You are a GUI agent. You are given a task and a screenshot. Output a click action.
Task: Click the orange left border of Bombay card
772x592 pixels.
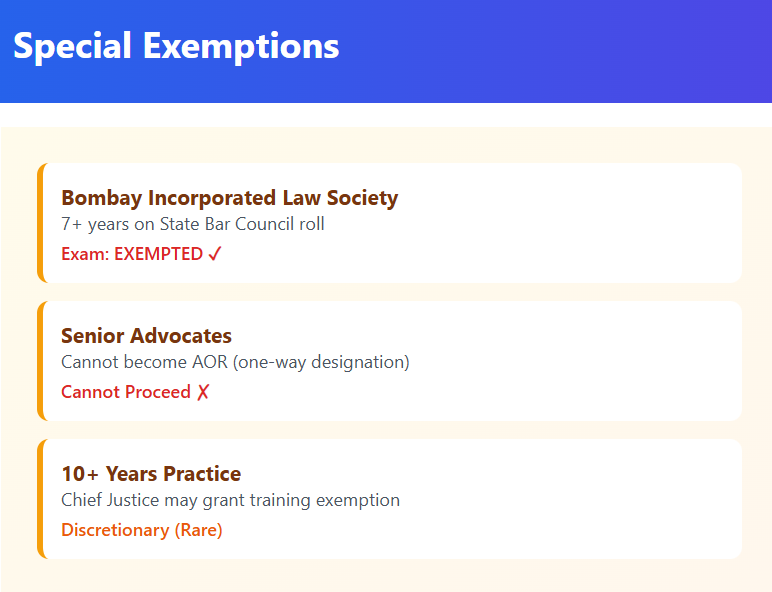click(x=41, y=223)
